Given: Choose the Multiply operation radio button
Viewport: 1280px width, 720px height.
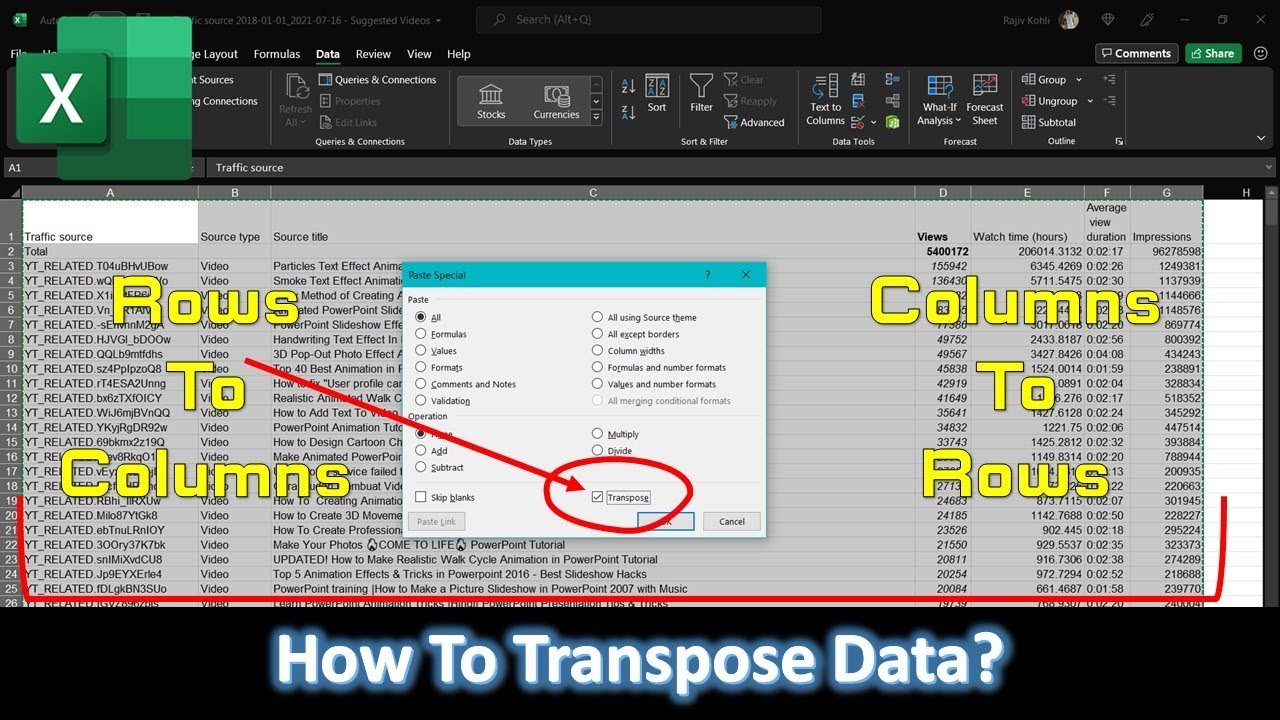Looking at the screenshot, I should tap(598, 434).
